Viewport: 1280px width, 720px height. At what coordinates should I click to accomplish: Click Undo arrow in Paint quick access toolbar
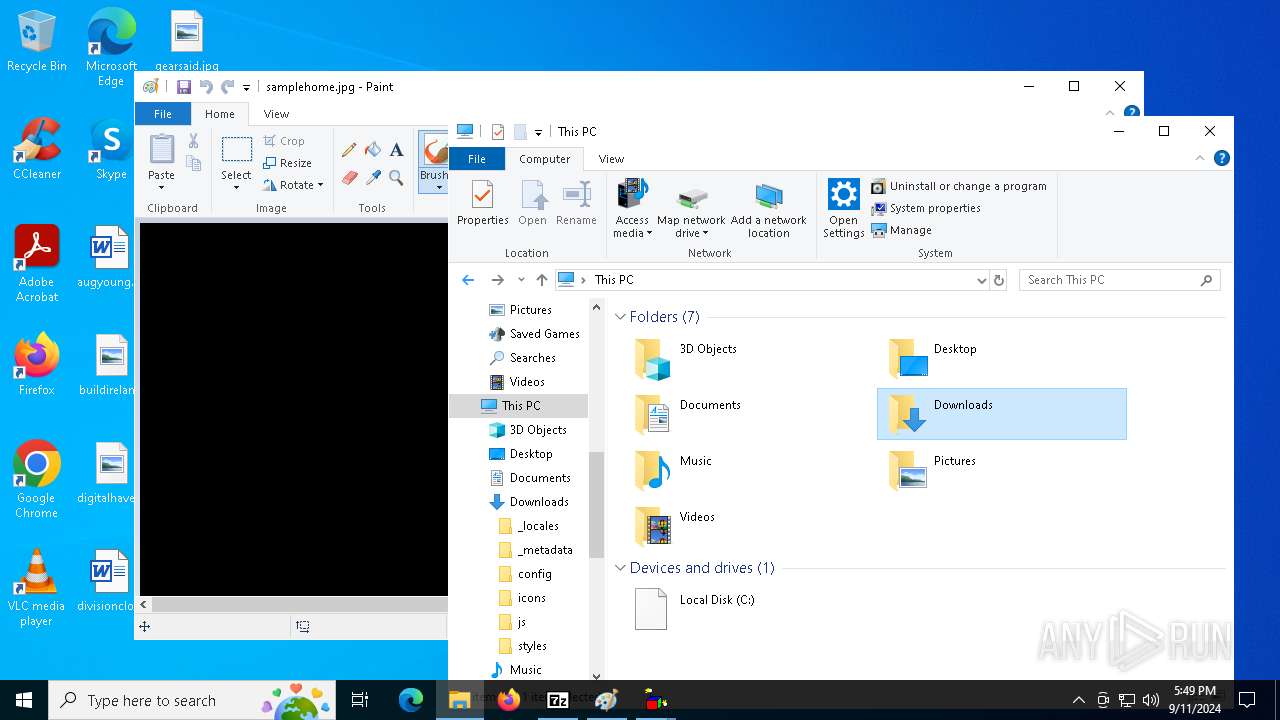tap(206, 87)
